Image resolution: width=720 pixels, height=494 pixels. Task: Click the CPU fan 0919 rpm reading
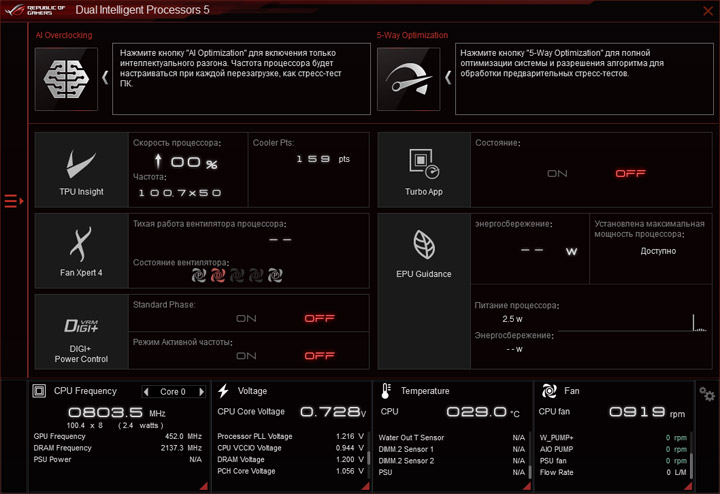coord(647,412)
